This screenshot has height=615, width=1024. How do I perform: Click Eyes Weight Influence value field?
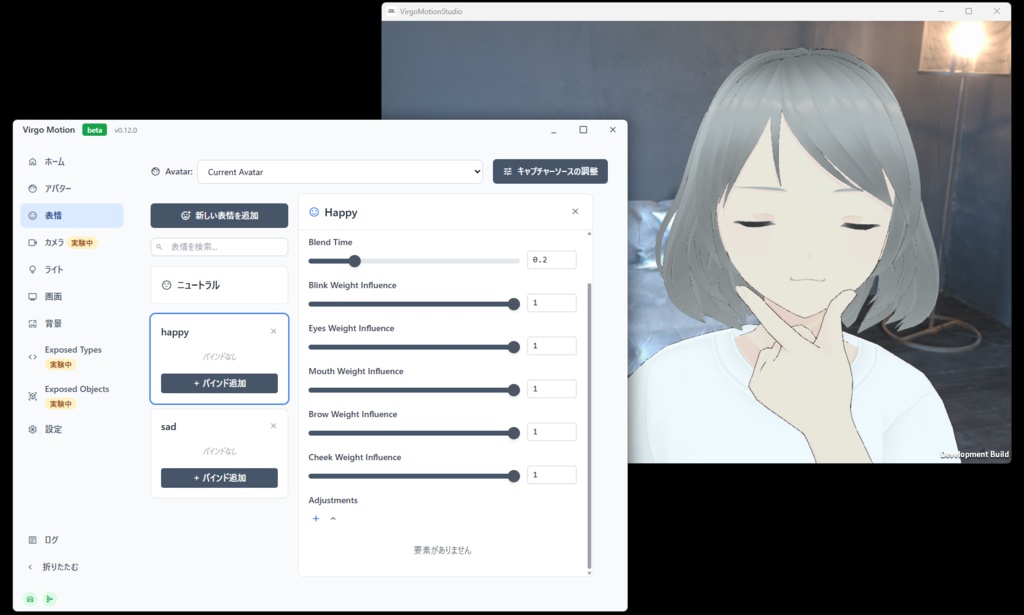click(552, 346)
